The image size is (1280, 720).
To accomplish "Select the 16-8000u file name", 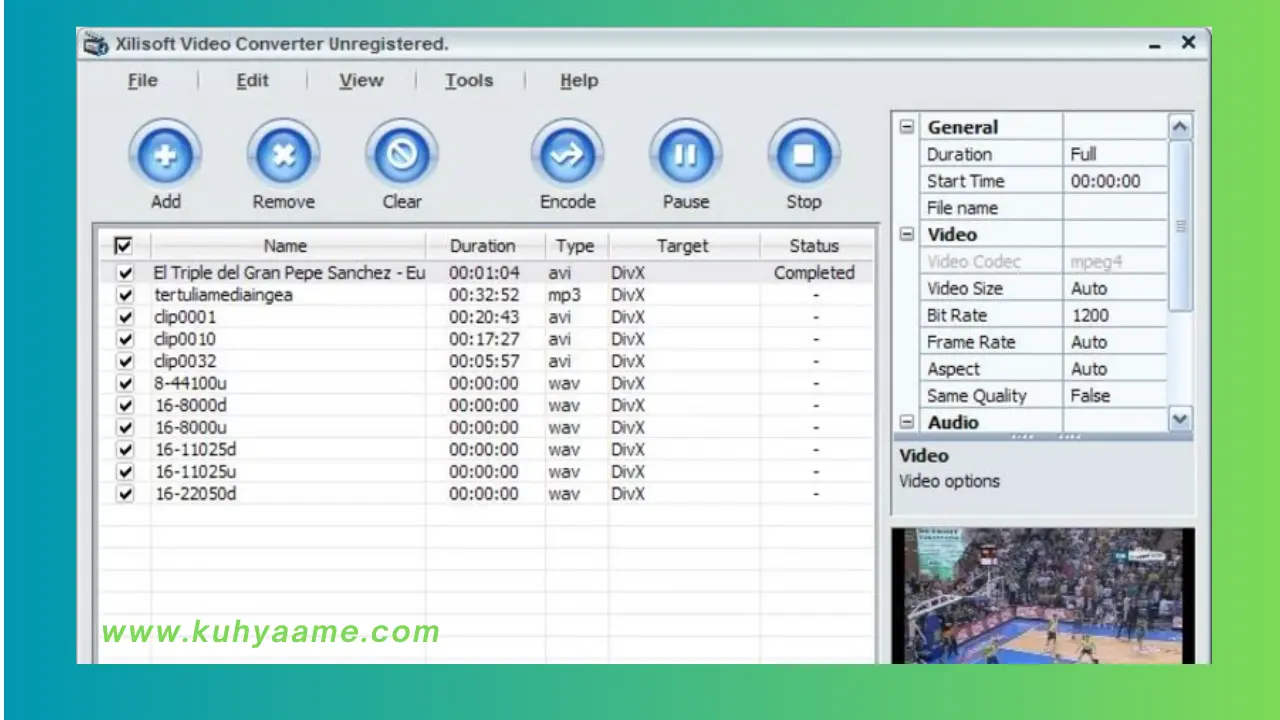I will click(190, 427).
